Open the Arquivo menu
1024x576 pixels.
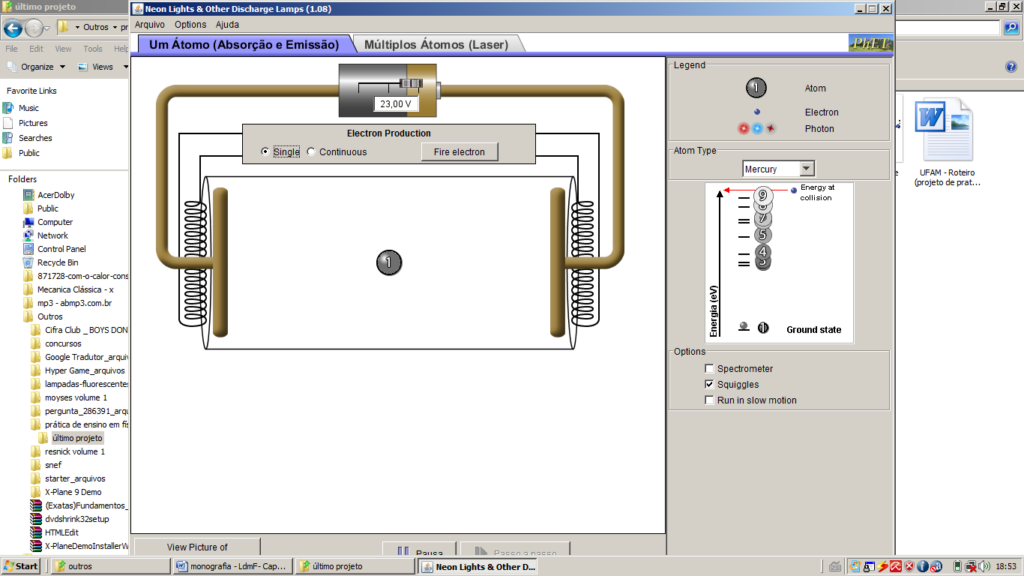(x=149, y=24)
